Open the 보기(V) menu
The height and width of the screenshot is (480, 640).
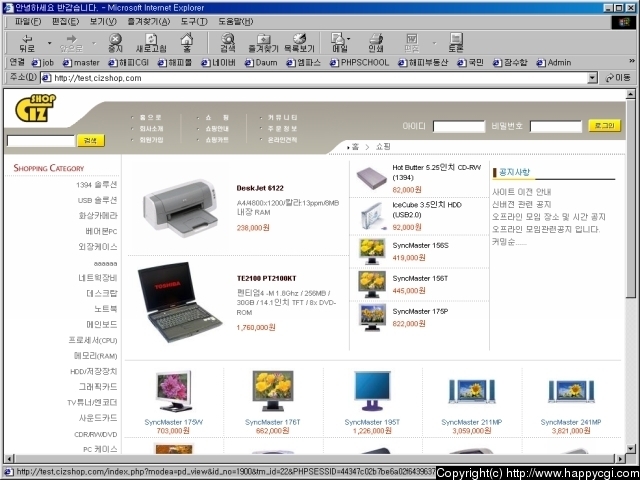[x=103, y=21]
